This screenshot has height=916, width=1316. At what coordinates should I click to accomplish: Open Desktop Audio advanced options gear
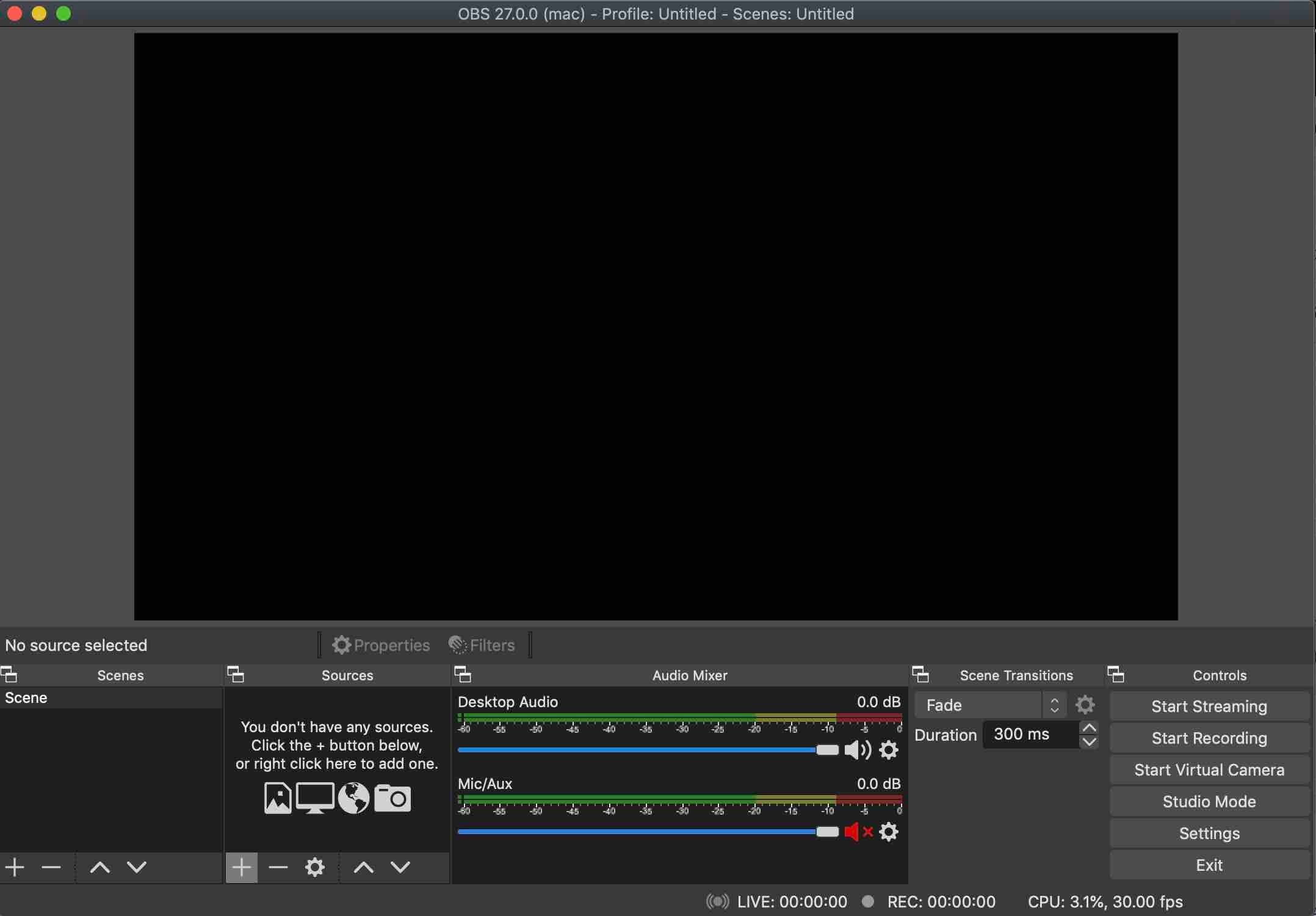tap(888, 750)
